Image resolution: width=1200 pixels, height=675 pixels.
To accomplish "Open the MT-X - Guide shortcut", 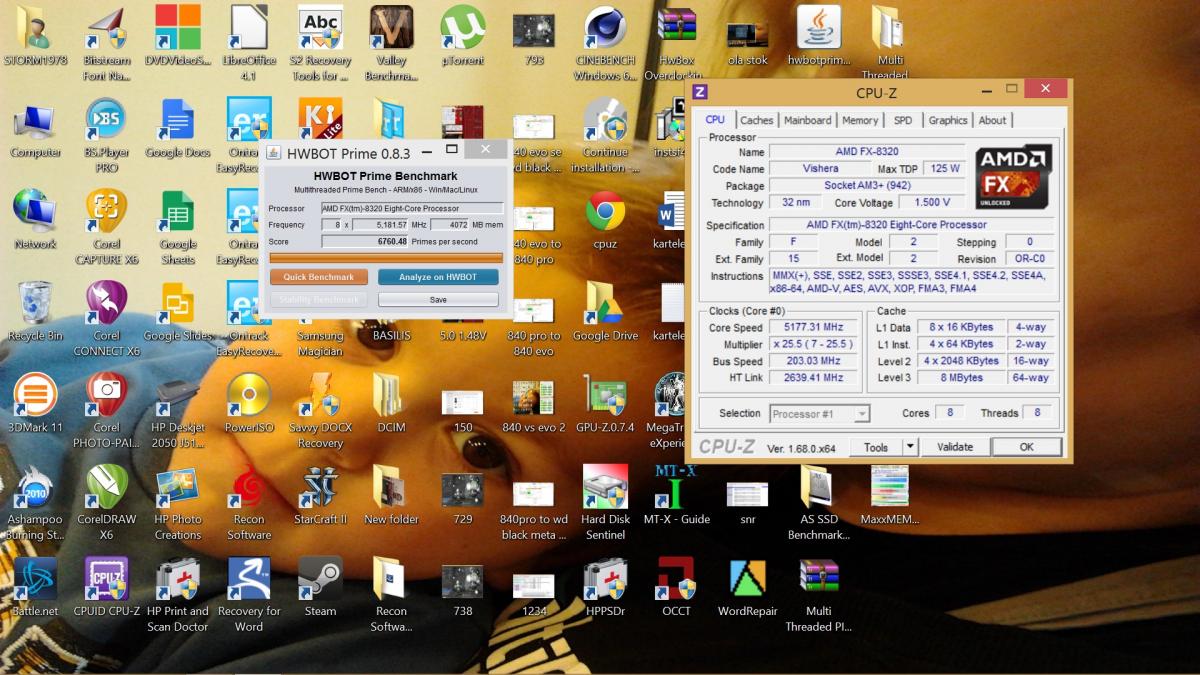I will pos(676,495).
